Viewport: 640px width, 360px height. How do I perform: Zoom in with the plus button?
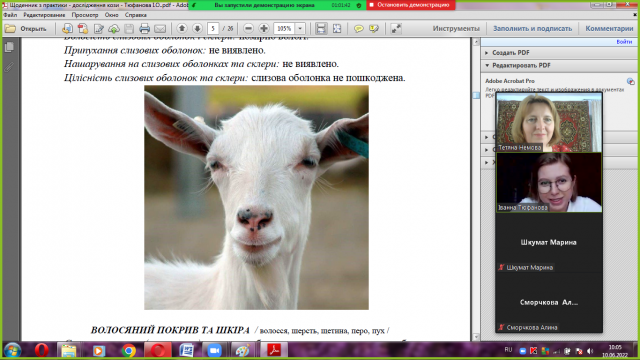pyautogui.click(x=264, y=28)
